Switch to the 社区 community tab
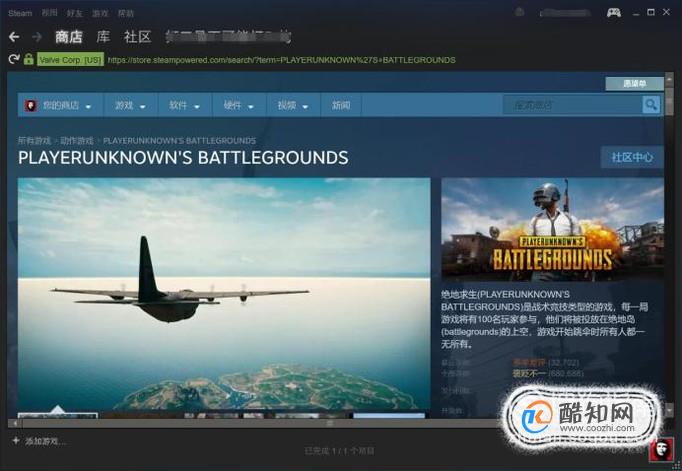 pyautogui.click(x=137, y=37)
